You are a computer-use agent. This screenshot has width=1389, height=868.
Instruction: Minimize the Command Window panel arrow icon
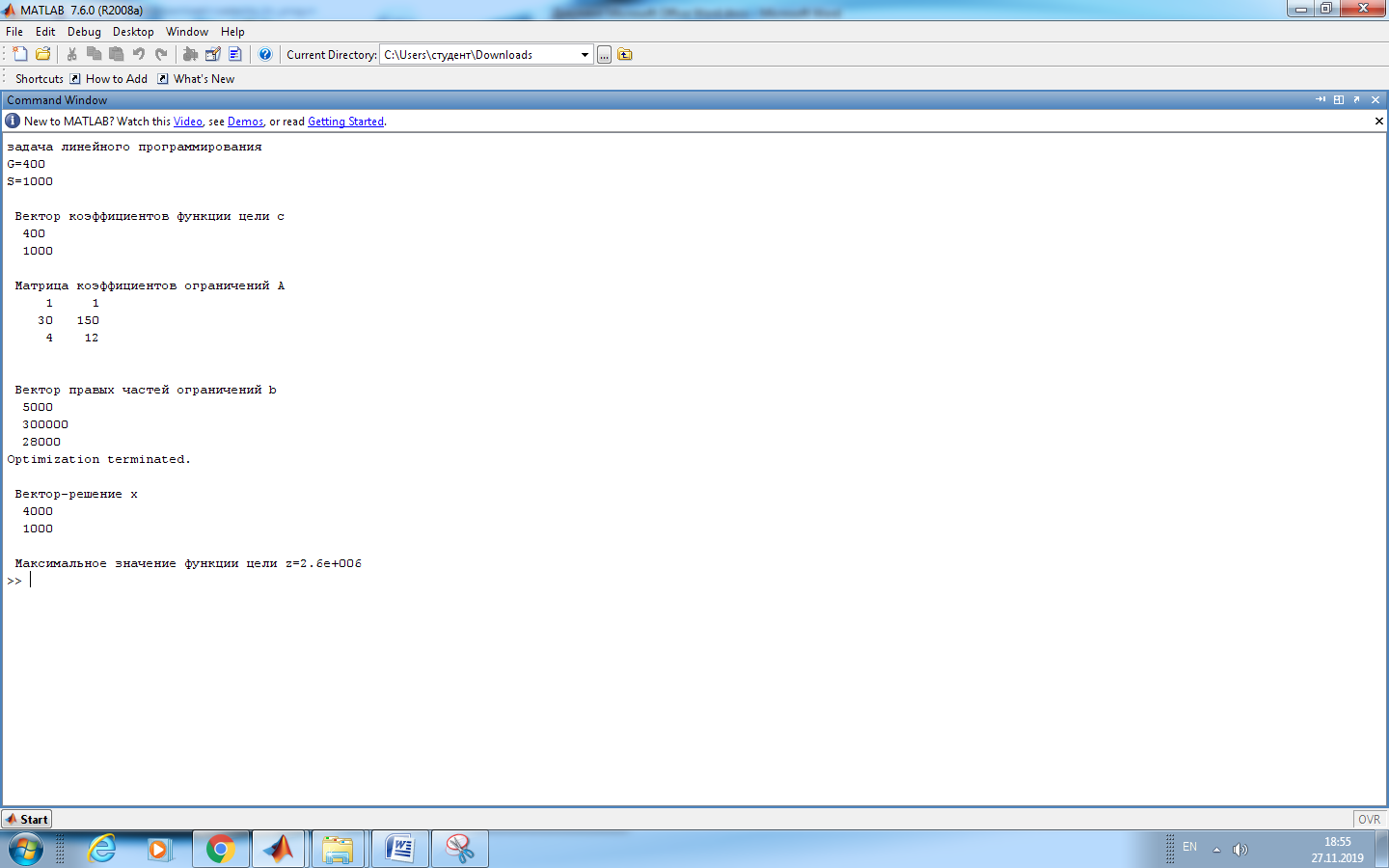point(1321,99)
